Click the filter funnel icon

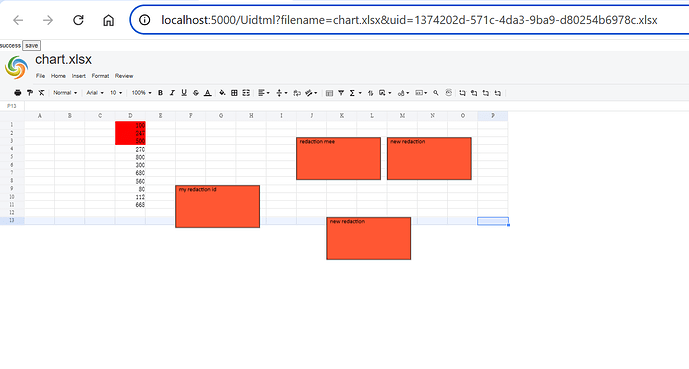[x=341, y=93]
